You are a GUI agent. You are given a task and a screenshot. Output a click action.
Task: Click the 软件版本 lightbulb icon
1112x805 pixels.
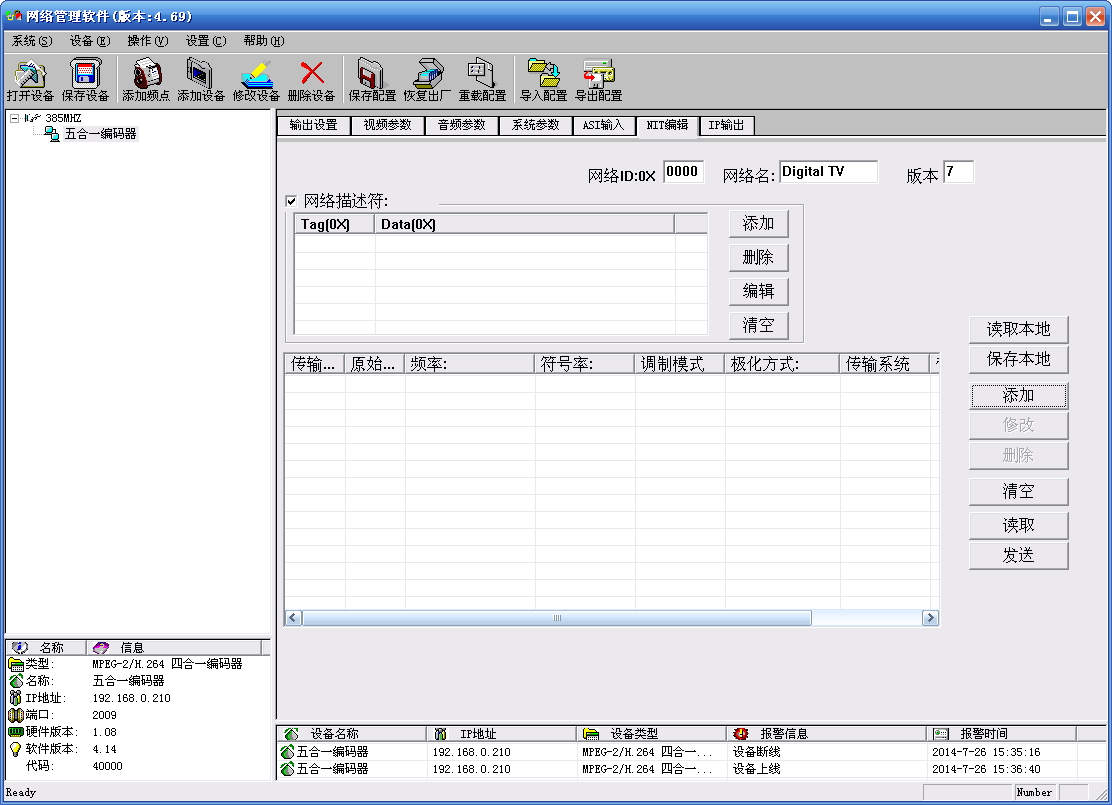point(16,750)
